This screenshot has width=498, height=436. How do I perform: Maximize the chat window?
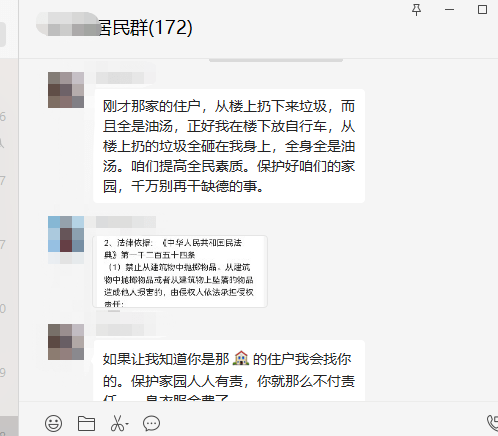482,10
